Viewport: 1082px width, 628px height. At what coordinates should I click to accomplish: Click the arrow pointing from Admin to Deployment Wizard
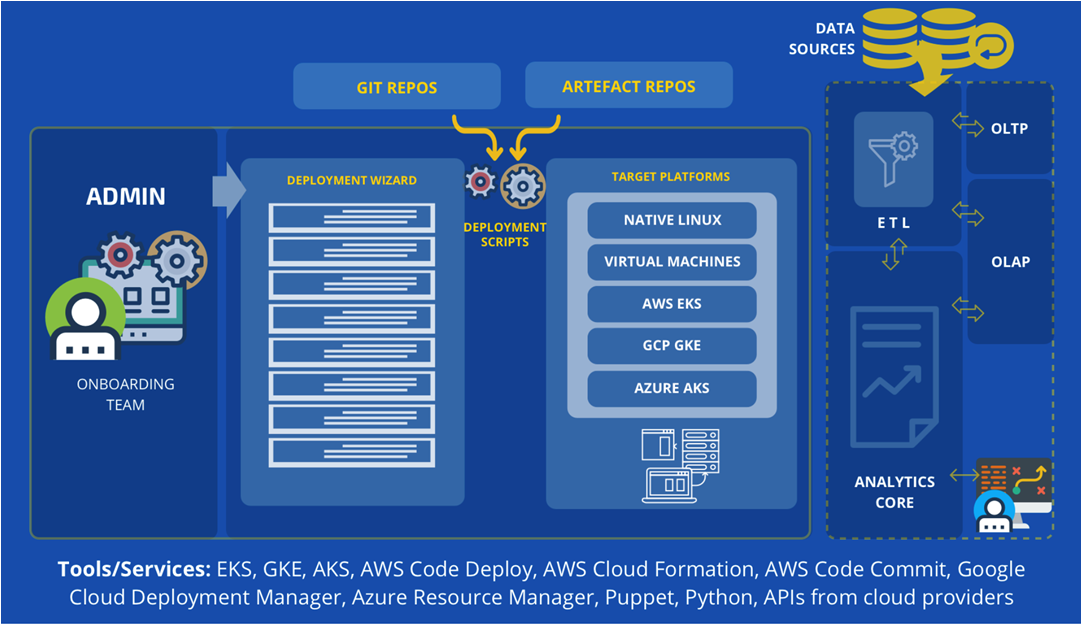click(x=229, y=189)
